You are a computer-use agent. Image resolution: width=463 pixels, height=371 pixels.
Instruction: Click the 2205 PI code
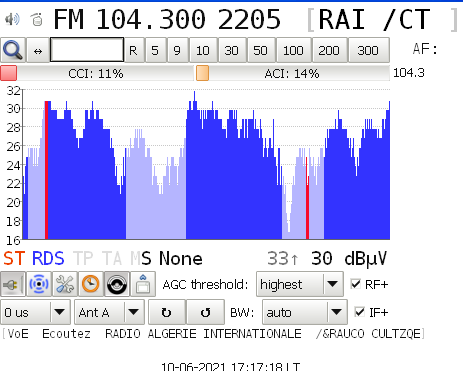coord(249,19)
